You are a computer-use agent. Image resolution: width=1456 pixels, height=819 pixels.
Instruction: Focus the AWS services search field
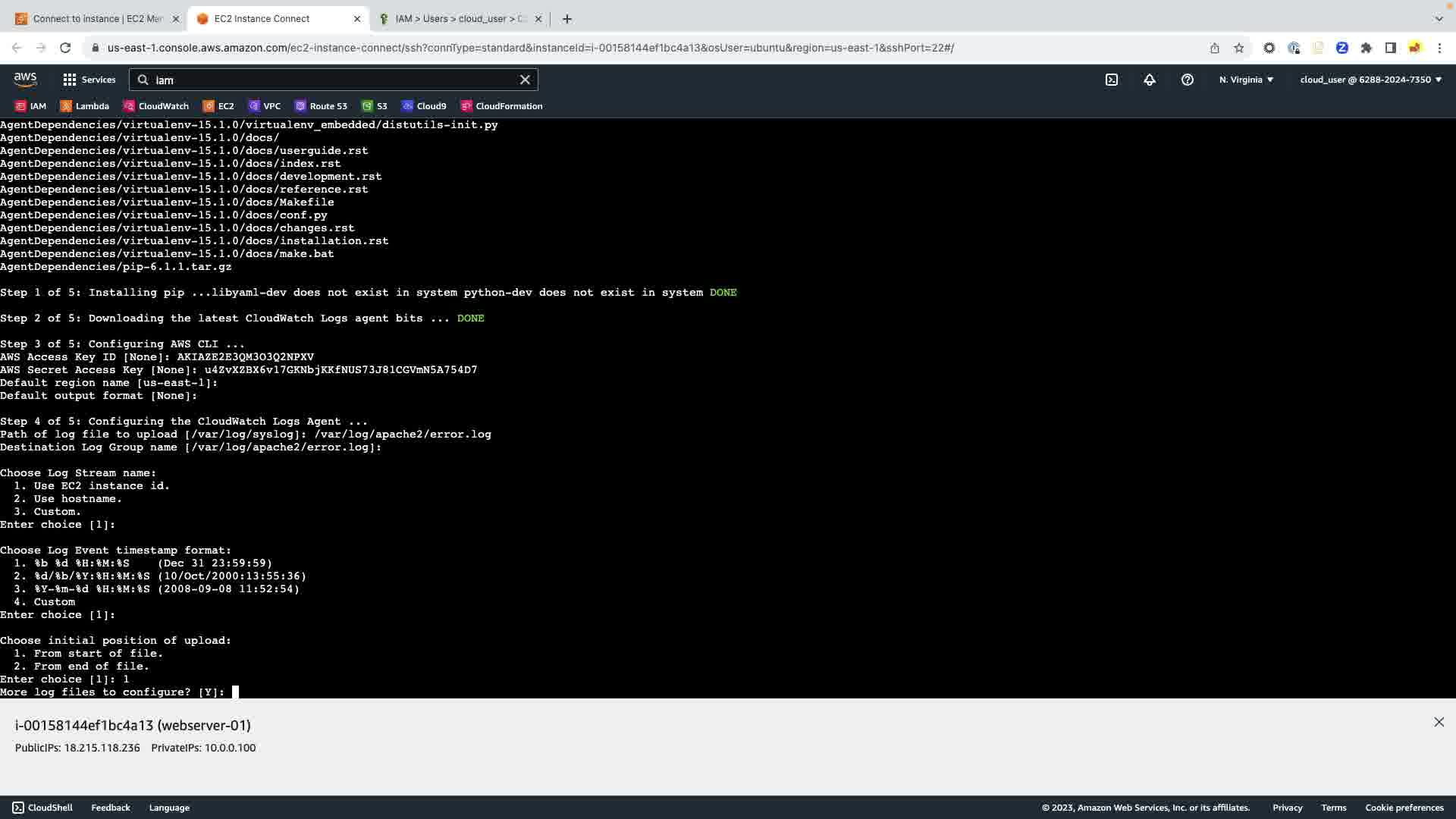point(334,80)
